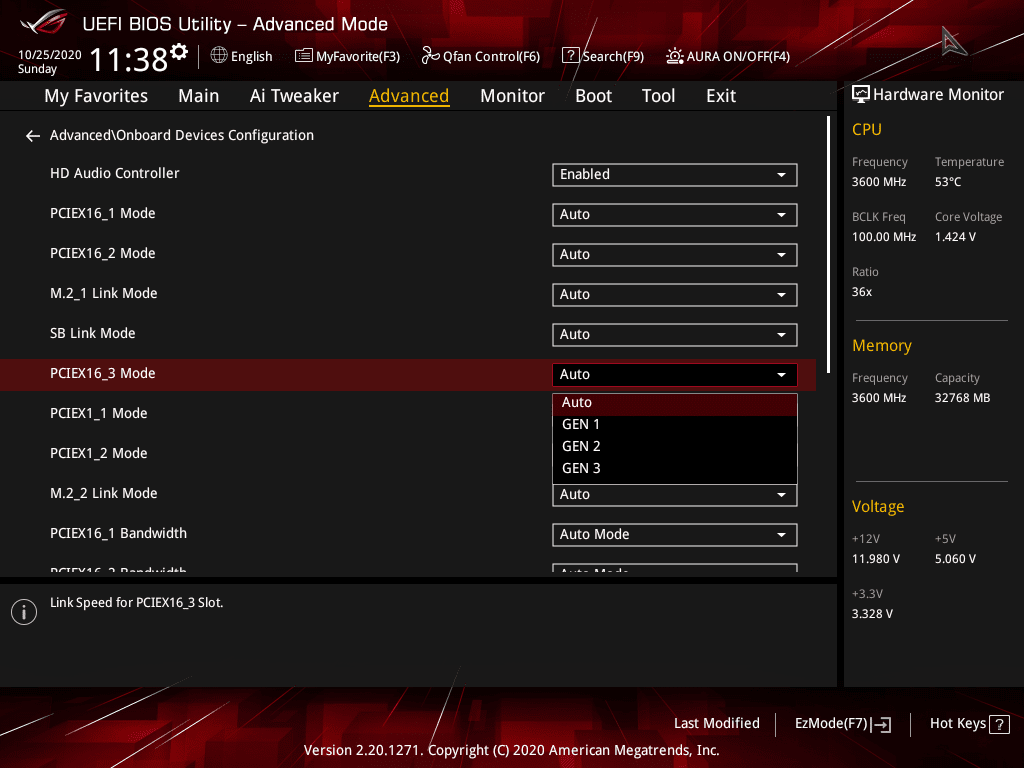Screen dimensions: 1024x768
Task: Choose GEN 3 option in the list
Action: pos(675,468)
